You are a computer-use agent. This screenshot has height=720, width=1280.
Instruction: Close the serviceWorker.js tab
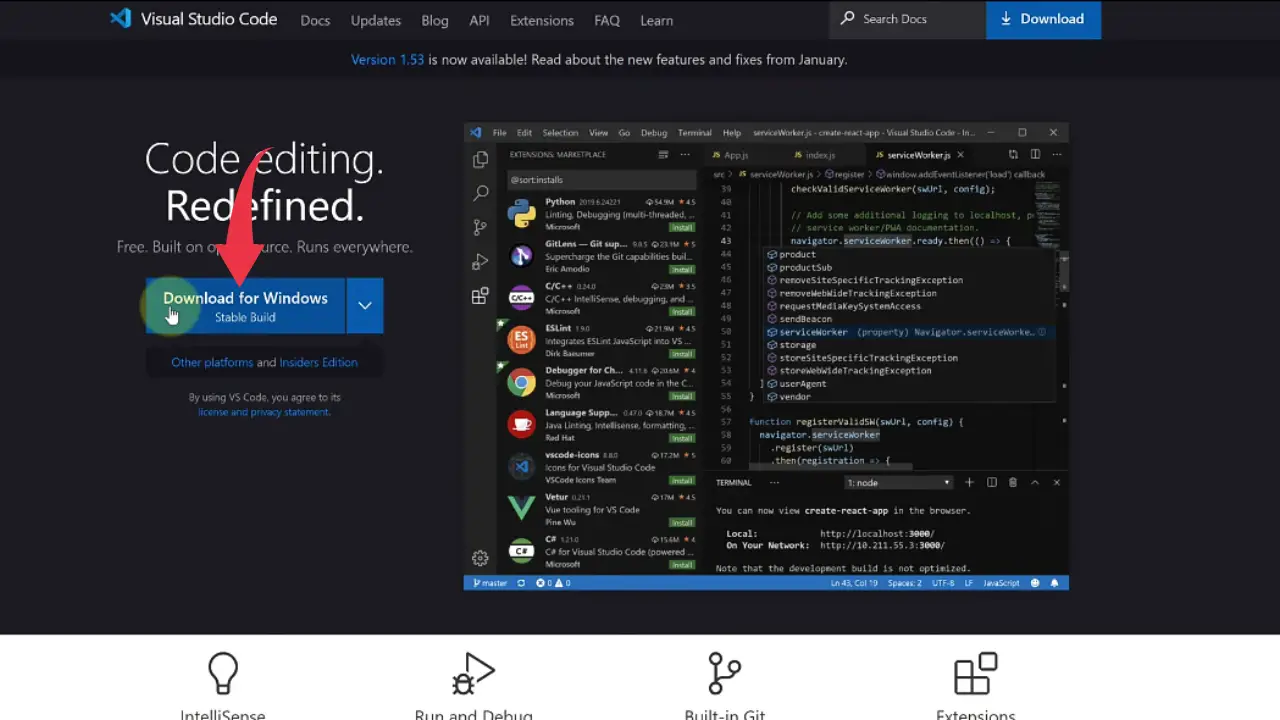coord(961,155)
